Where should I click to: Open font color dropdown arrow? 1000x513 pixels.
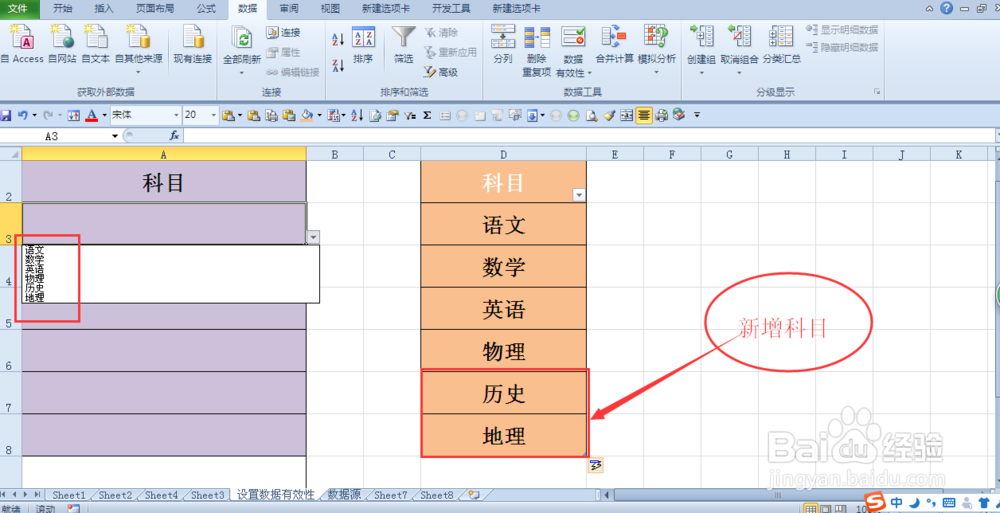pos(105,115)
